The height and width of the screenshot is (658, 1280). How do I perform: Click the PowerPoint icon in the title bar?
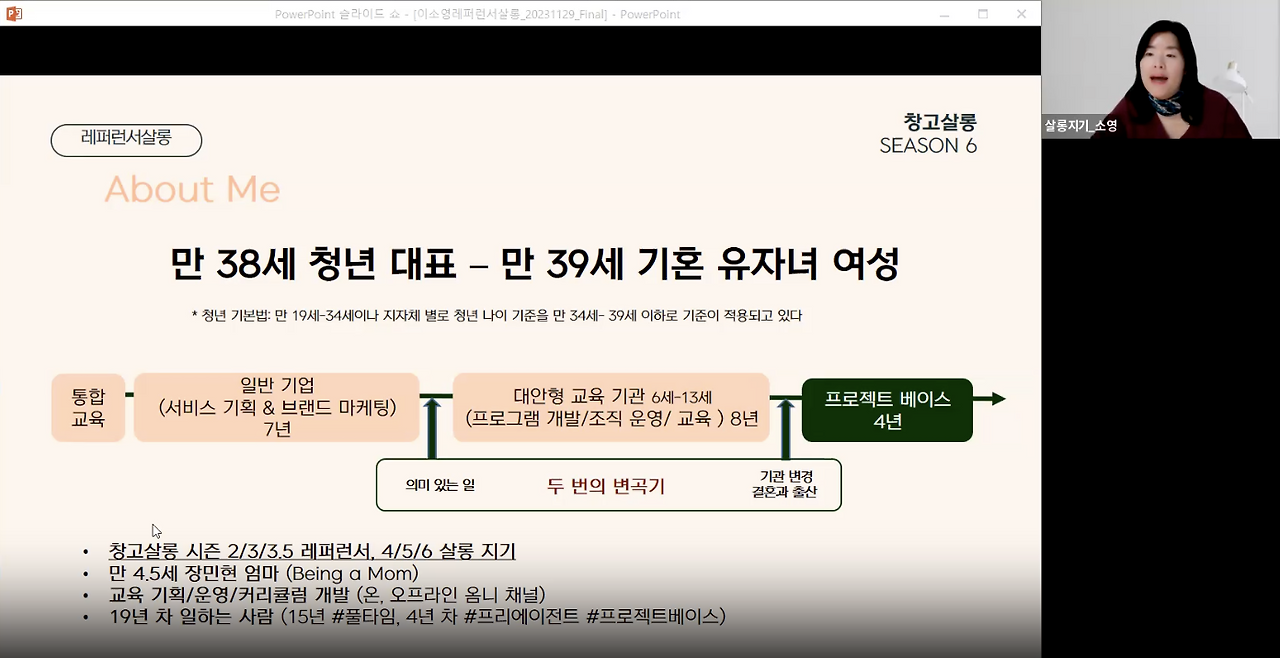tap(13, 14)
